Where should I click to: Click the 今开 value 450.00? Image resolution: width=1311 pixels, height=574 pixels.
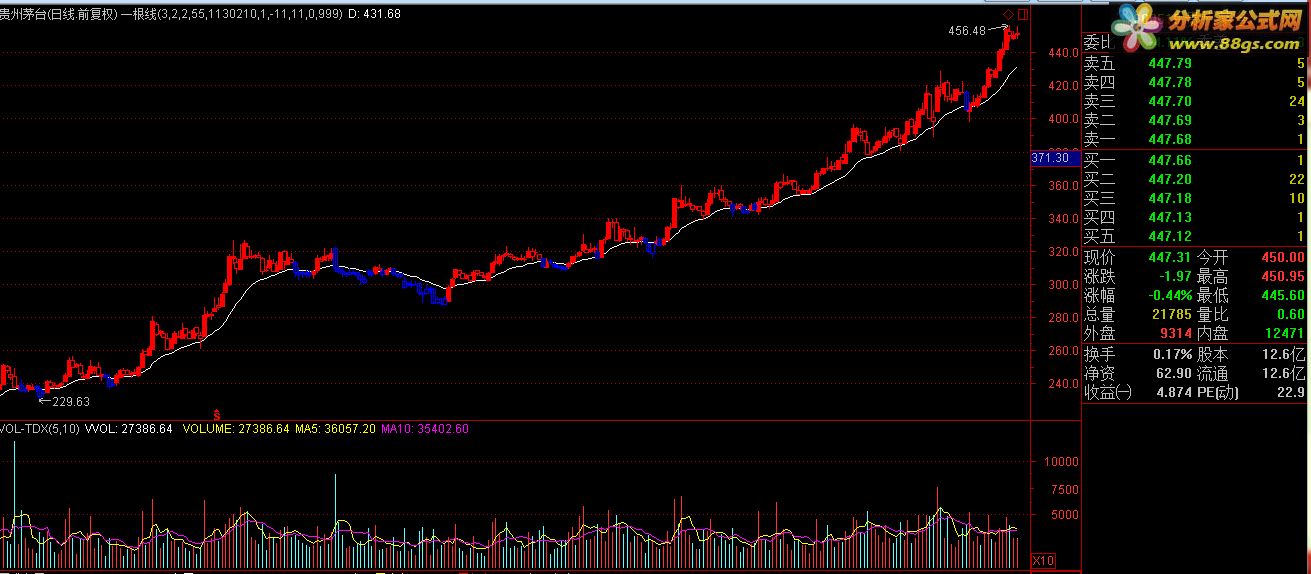pyautogui.click(x=1283, y=258)
